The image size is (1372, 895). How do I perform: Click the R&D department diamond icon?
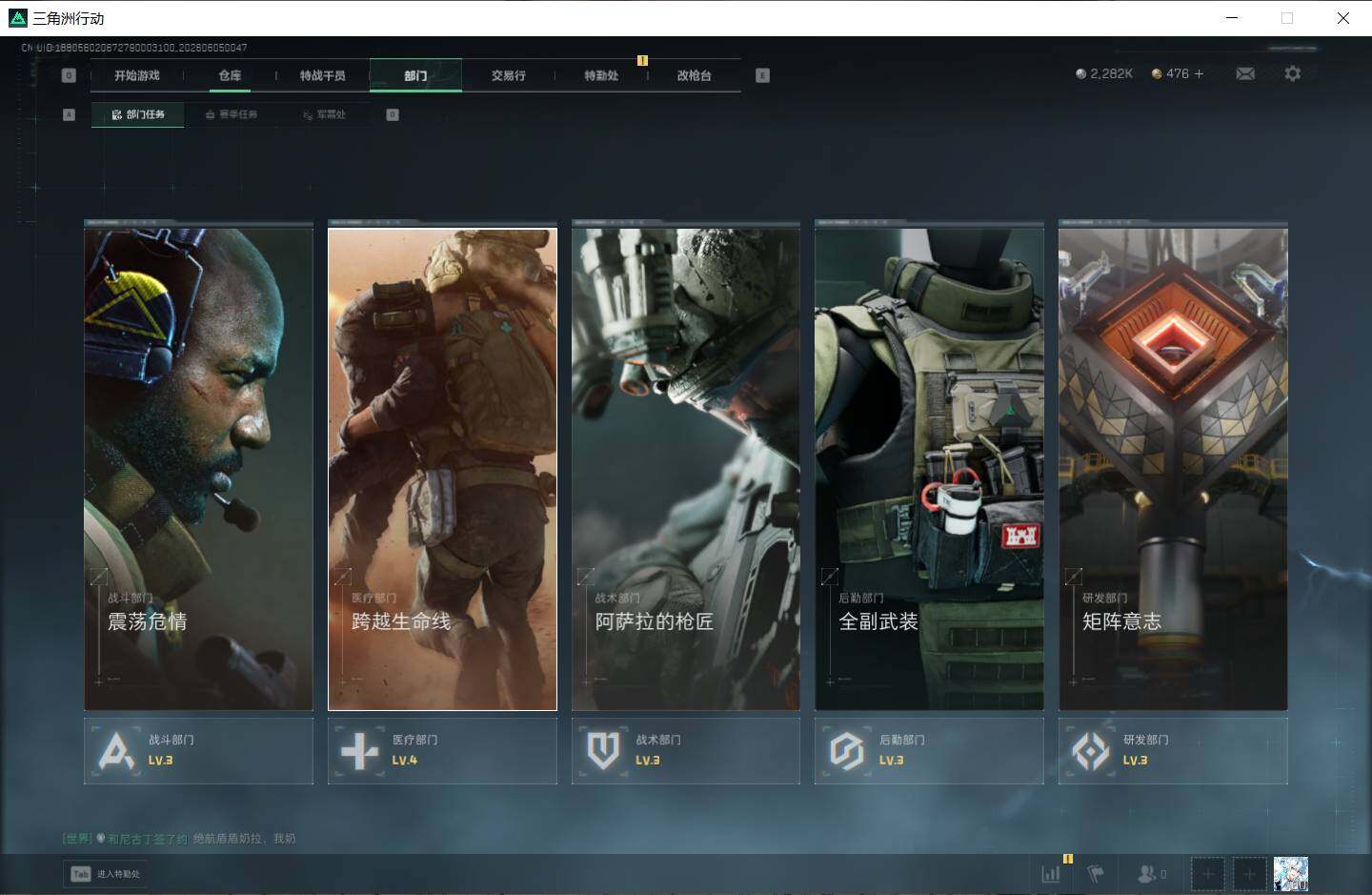(1090, 751)
